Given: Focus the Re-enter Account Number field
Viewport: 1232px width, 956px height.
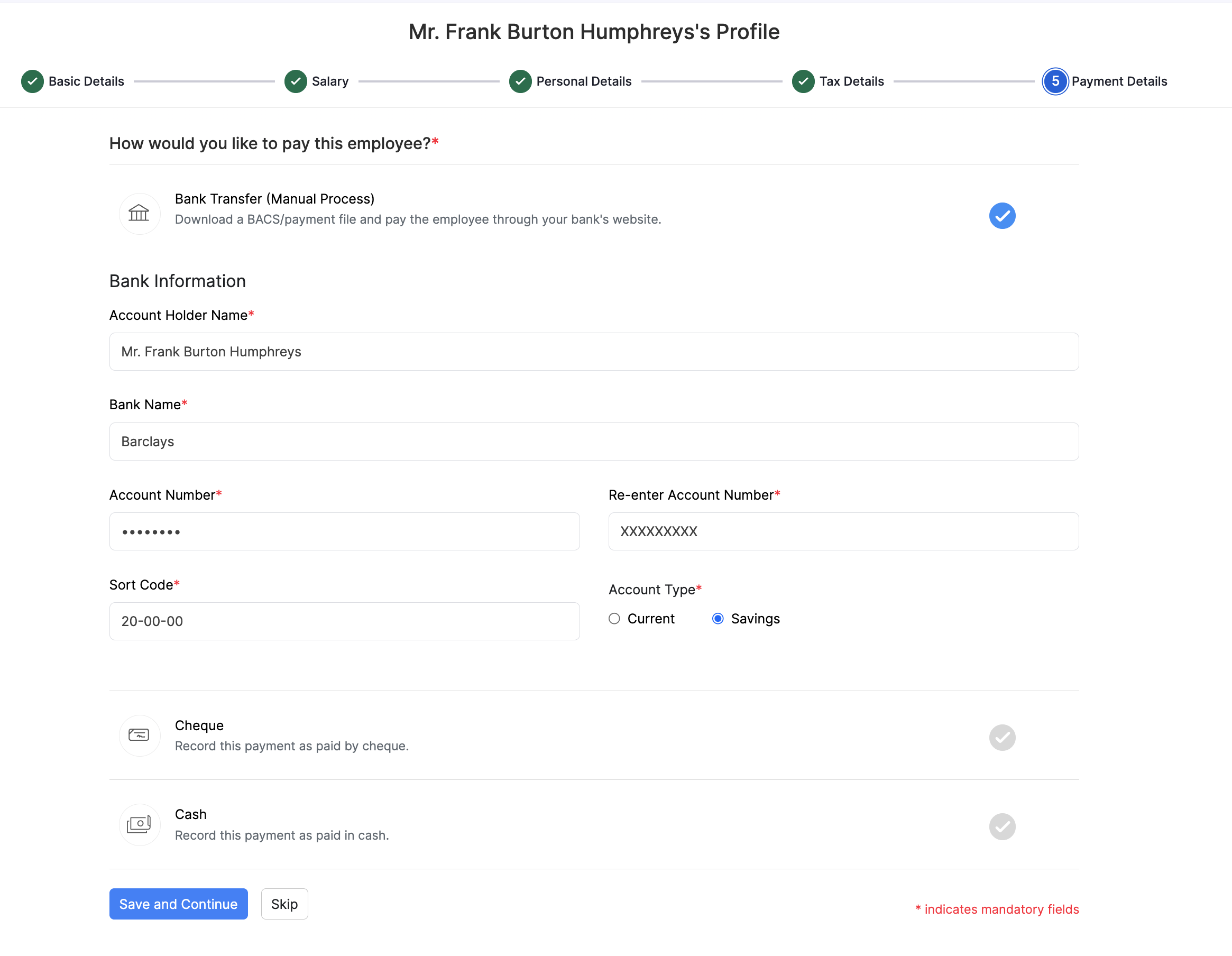Looking at the screenshot, I should [x=843, y=531].
